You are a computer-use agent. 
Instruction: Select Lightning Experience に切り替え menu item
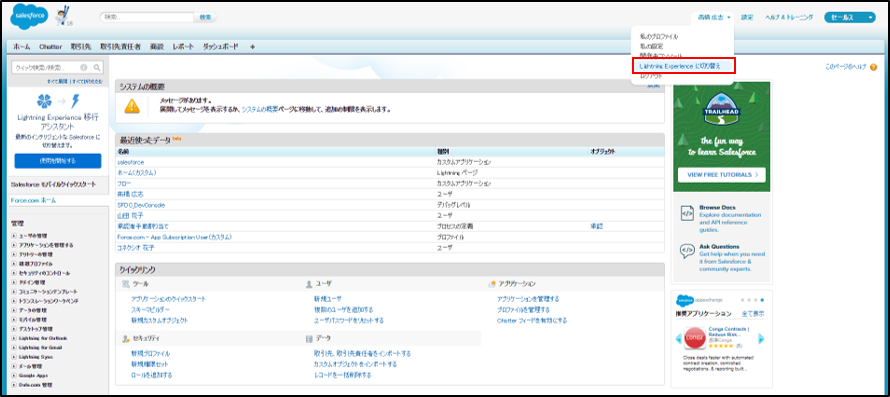coord(683,66)
